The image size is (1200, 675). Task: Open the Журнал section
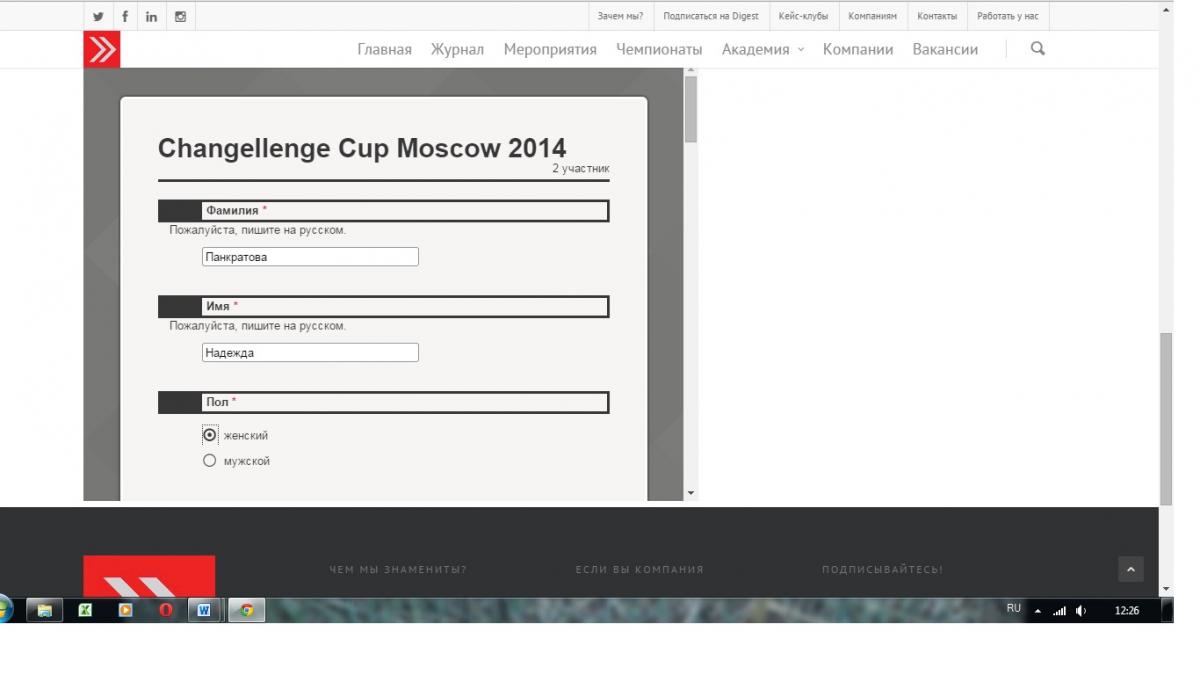457,49
